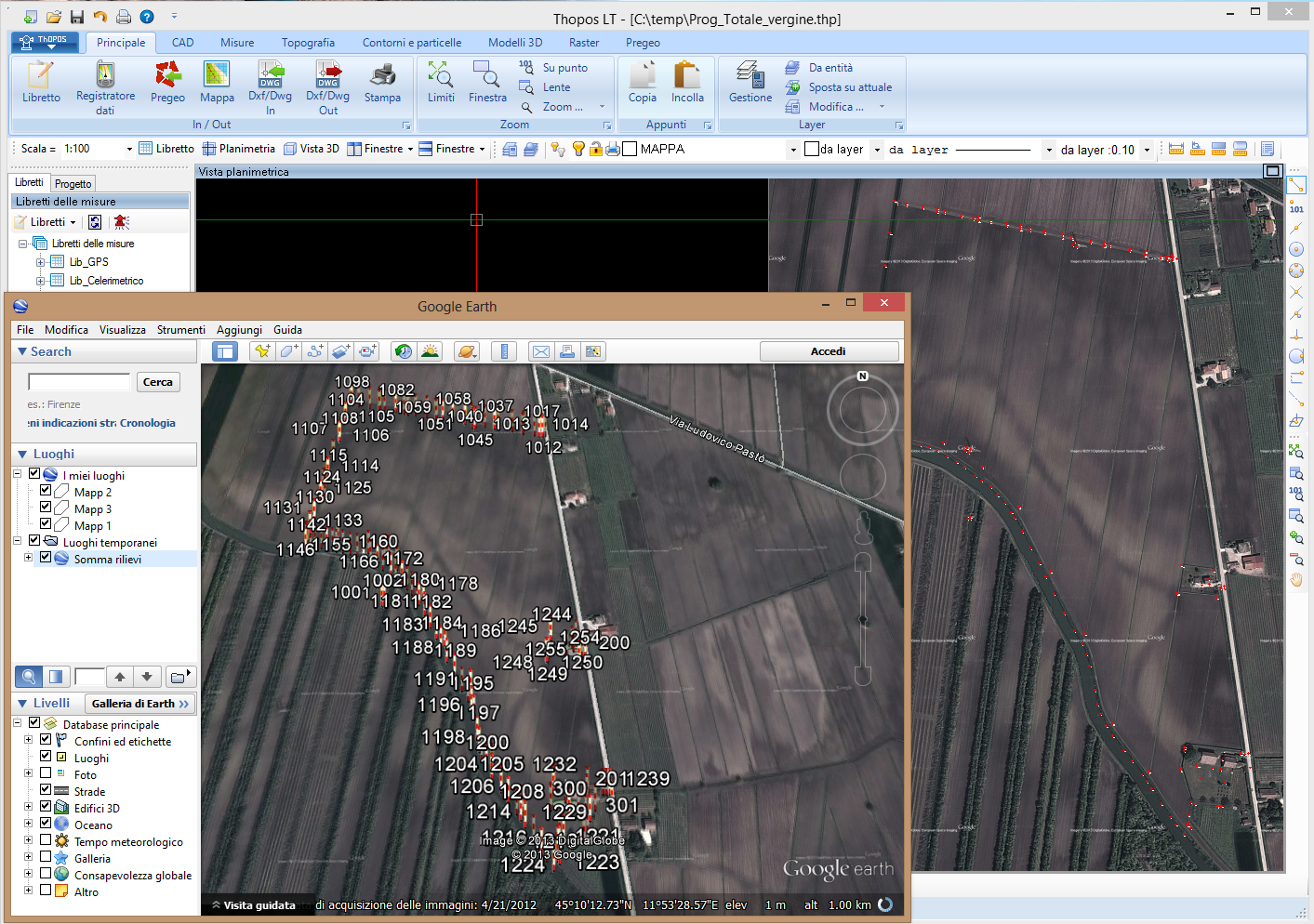Image resolution: width=1314 pixels, height=924 pixels.
Task: Click the print icon in Google Earth toolbar
Action: 567,351
